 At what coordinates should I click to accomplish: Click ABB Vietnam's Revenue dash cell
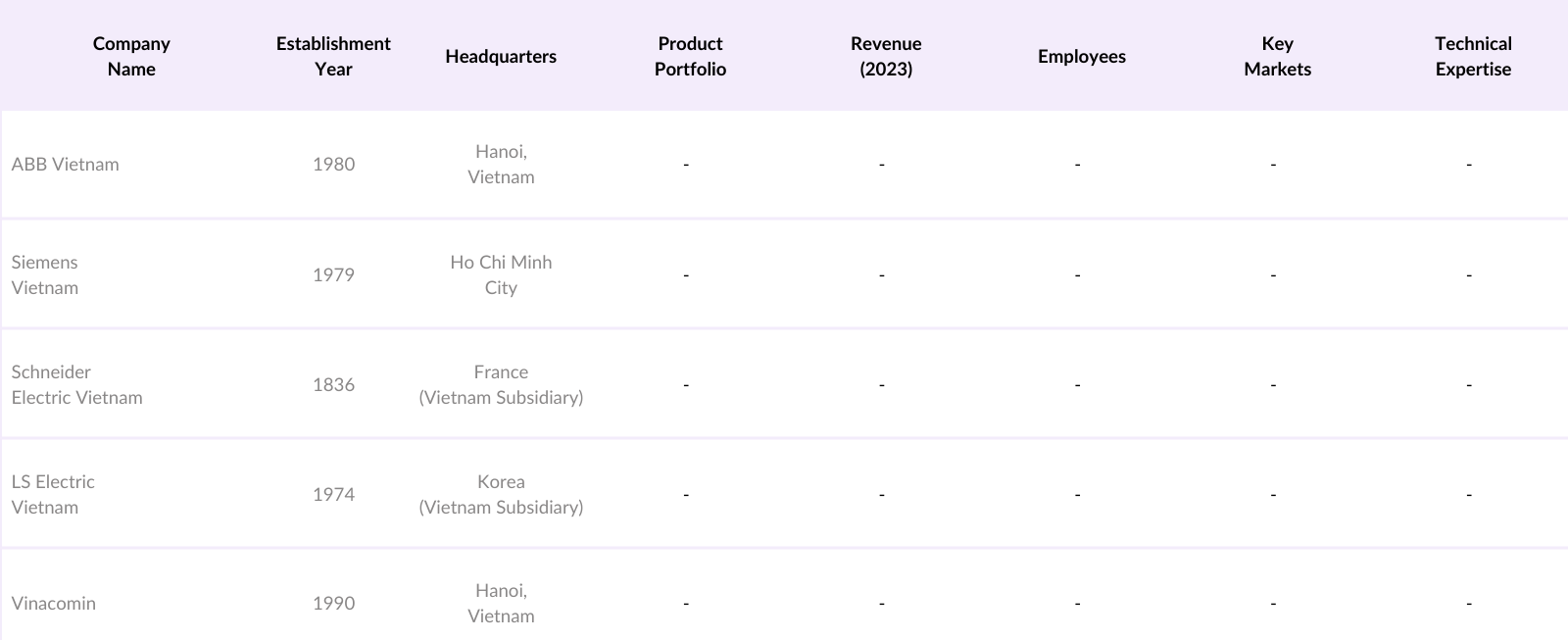pos(882,165)
